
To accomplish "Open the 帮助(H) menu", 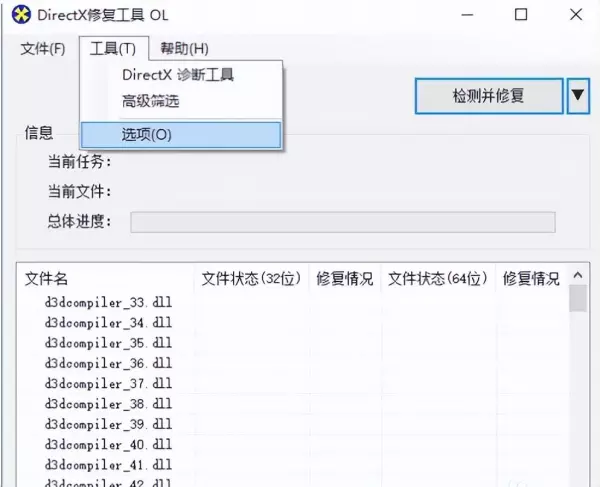I will pyautogui.click(x=184, y=49).
